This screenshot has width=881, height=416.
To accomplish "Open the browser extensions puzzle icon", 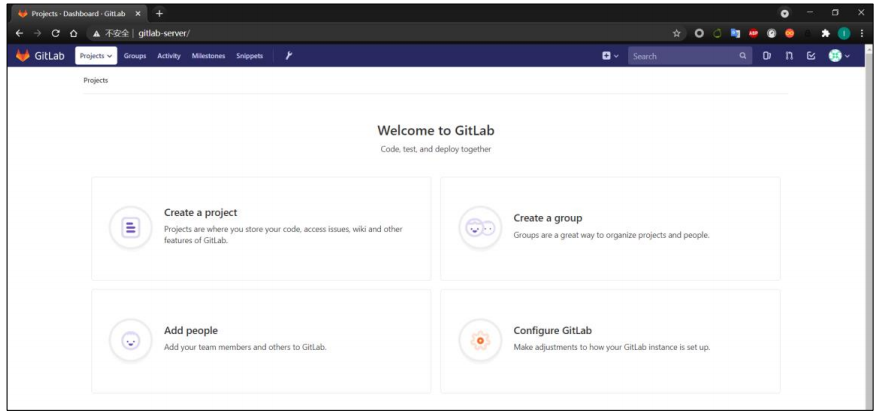I will [825, 33].
